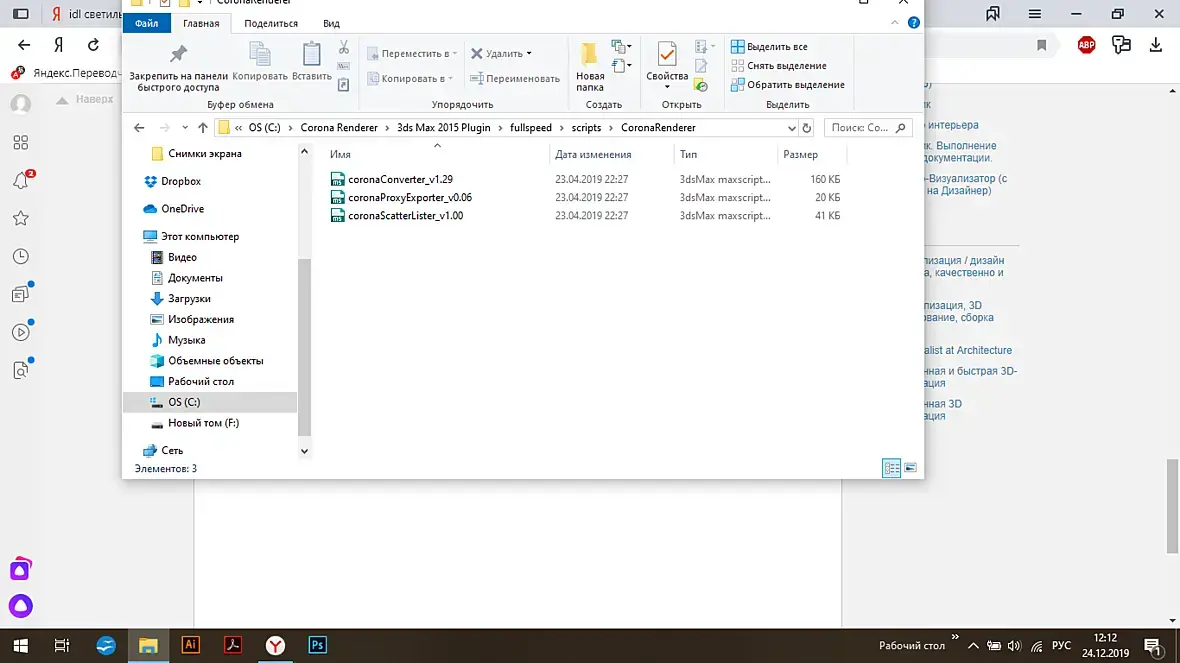This screenshot has width=1180, height=663.
Task: Click Explorer back navigation arrow
Action: point(139,128)
